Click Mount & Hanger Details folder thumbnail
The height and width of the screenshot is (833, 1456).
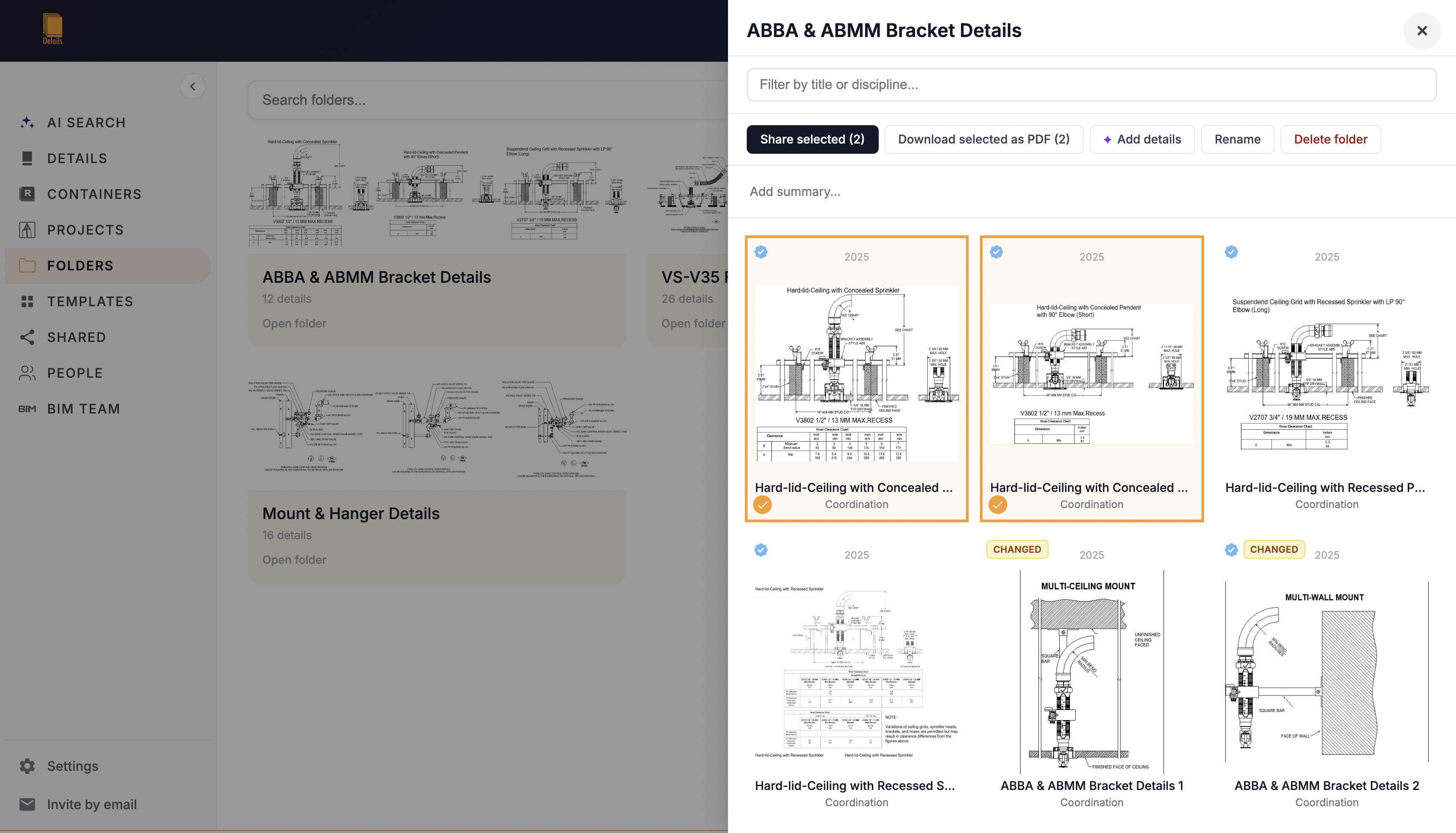[x=438, y=430]
